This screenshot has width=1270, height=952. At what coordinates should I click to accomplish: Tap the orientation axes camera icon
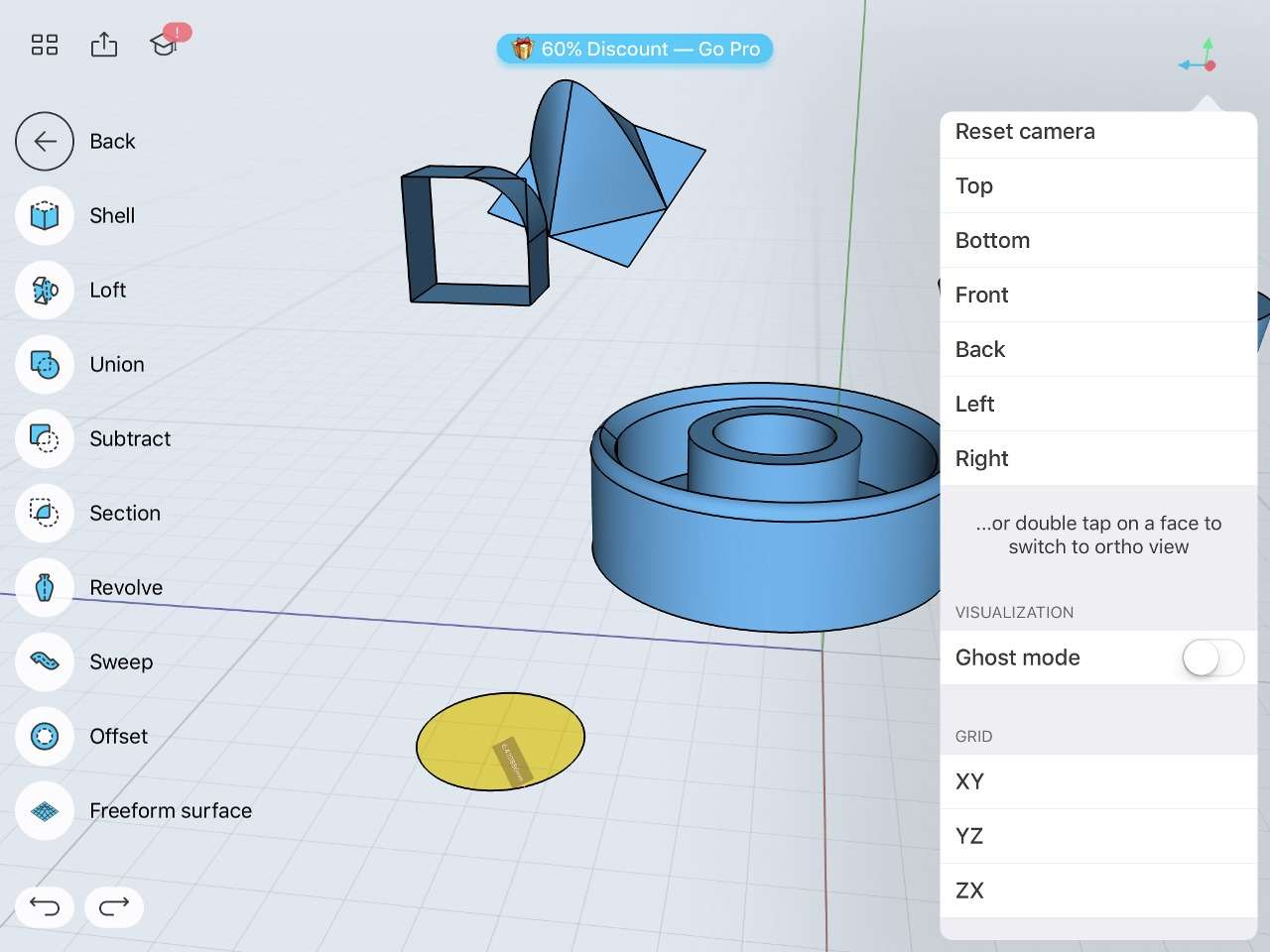1199,57
